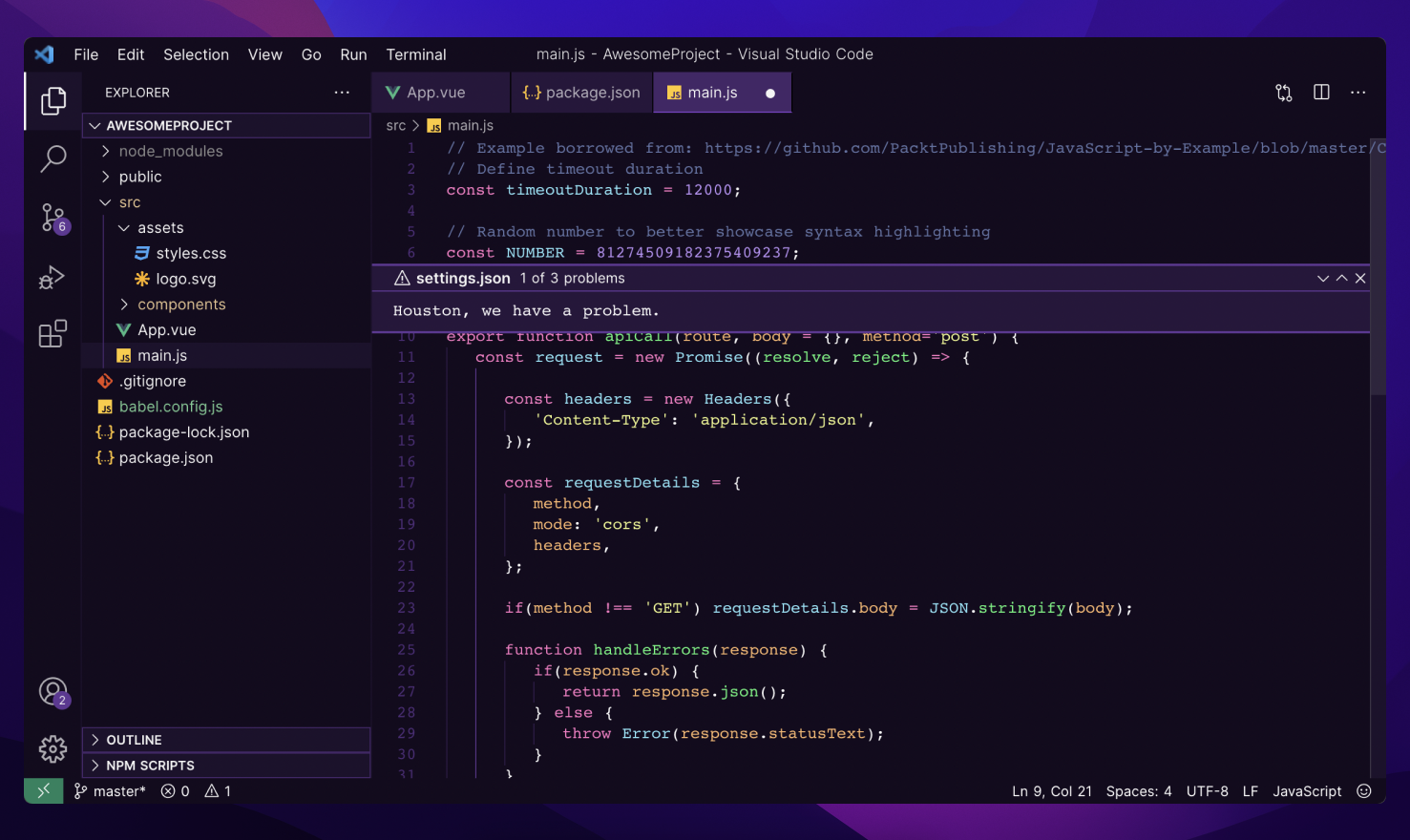1410x840 pixels.
Task: Open the File menu
Action: pyautogui.click(x=86, y=54)
